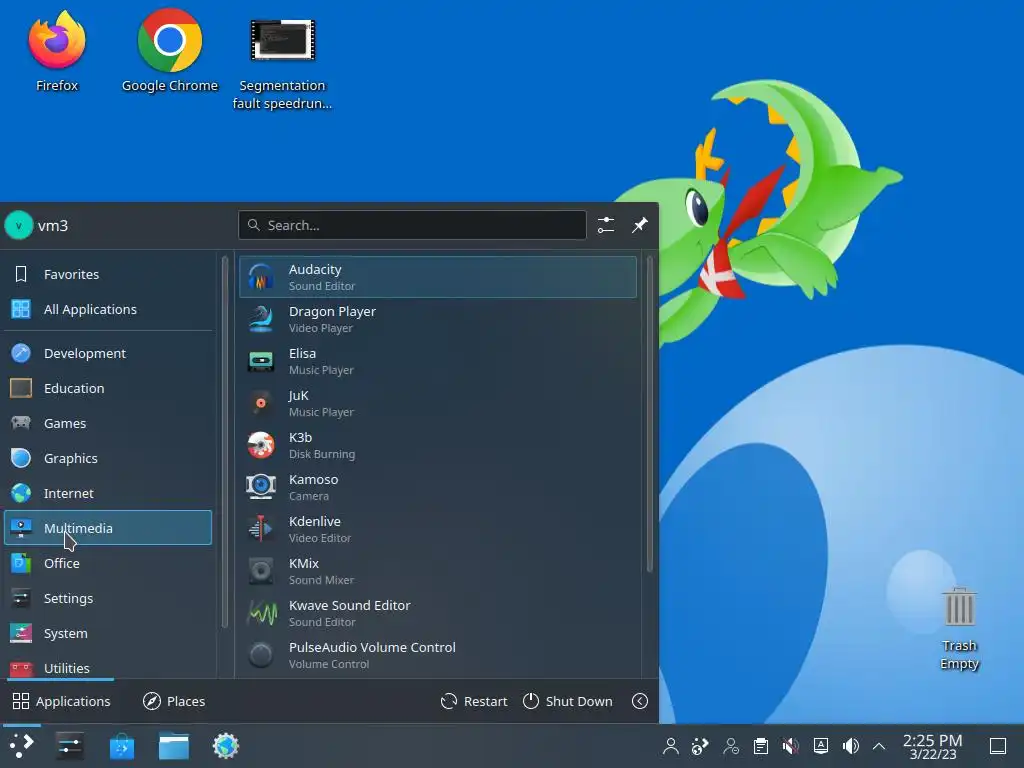Open the Office category
The width and height of the screenshot is (1024, 768).
(x=108, y=563)
